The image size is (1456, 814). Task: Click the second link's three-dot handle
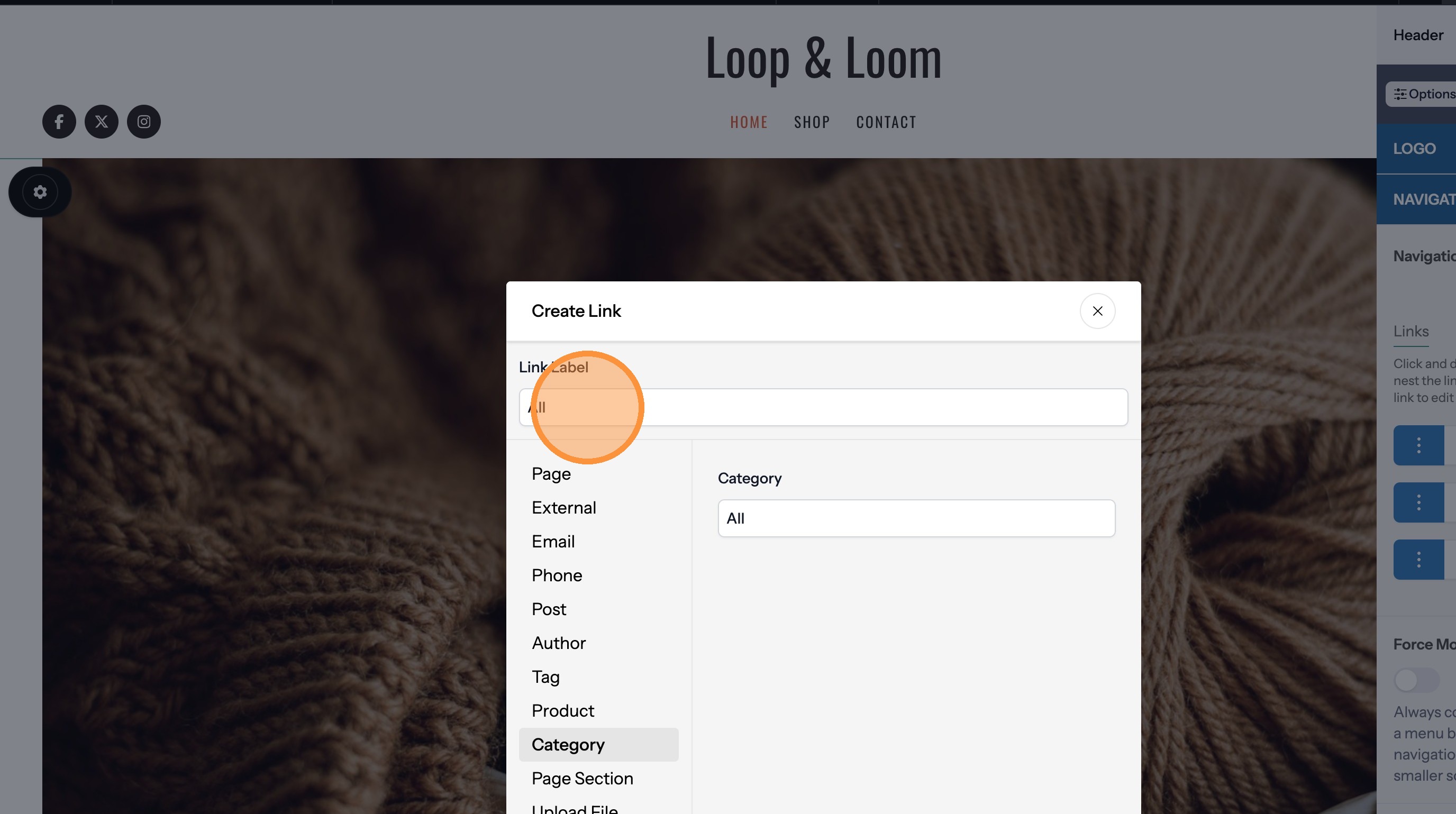(x=1418, y=502)
